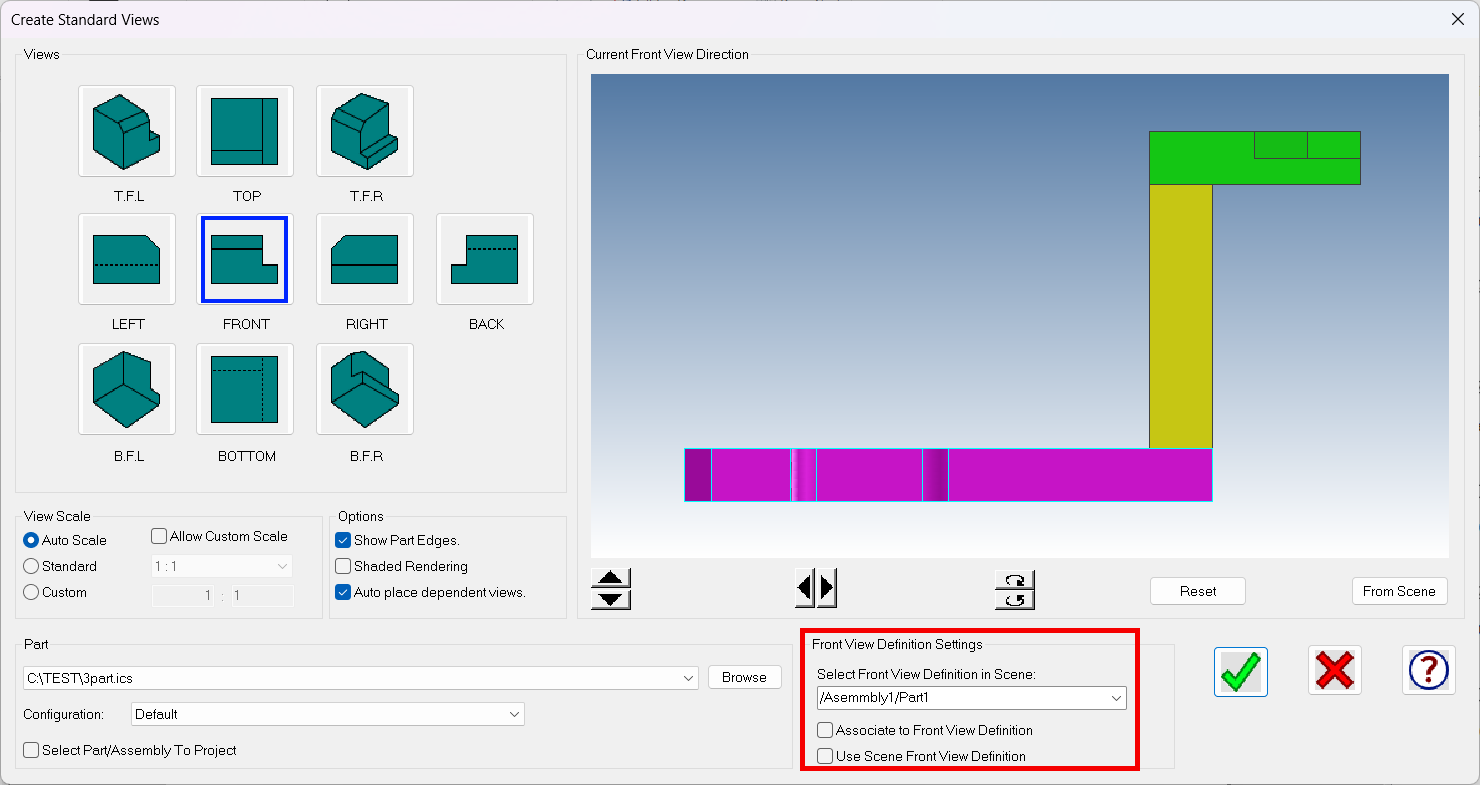Check Associate to Front View Definition
This screenshot has height=785, width=1480.
click(825, 731)
